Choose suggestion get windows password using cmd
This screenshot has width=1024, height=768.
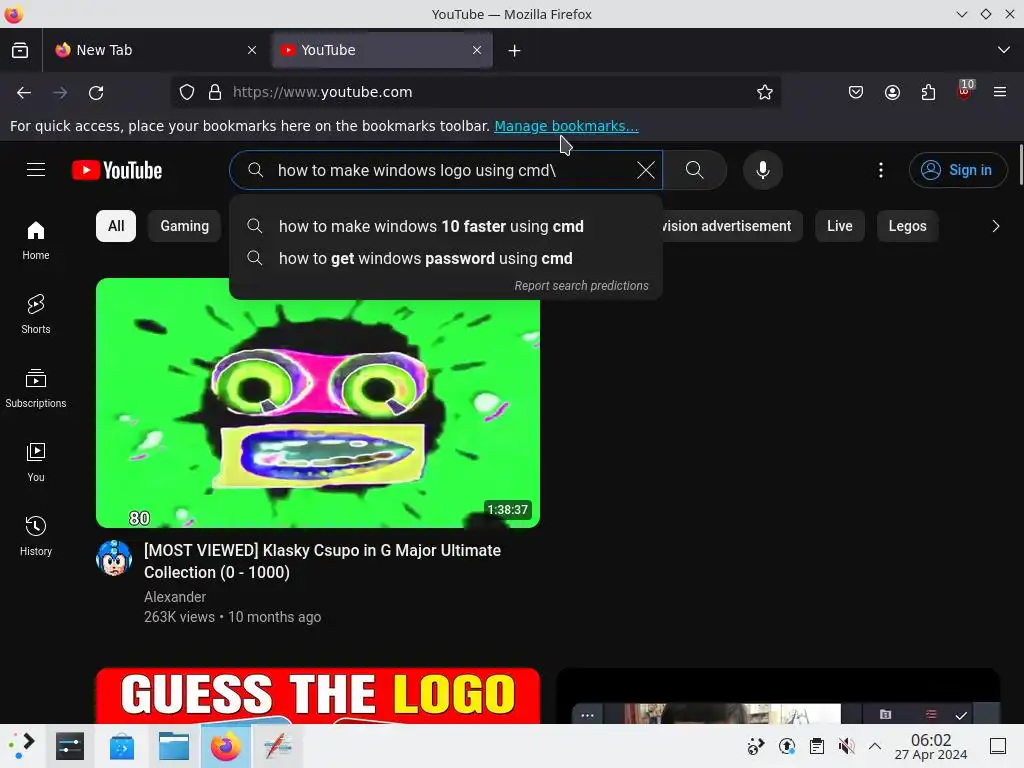point(445,258)
